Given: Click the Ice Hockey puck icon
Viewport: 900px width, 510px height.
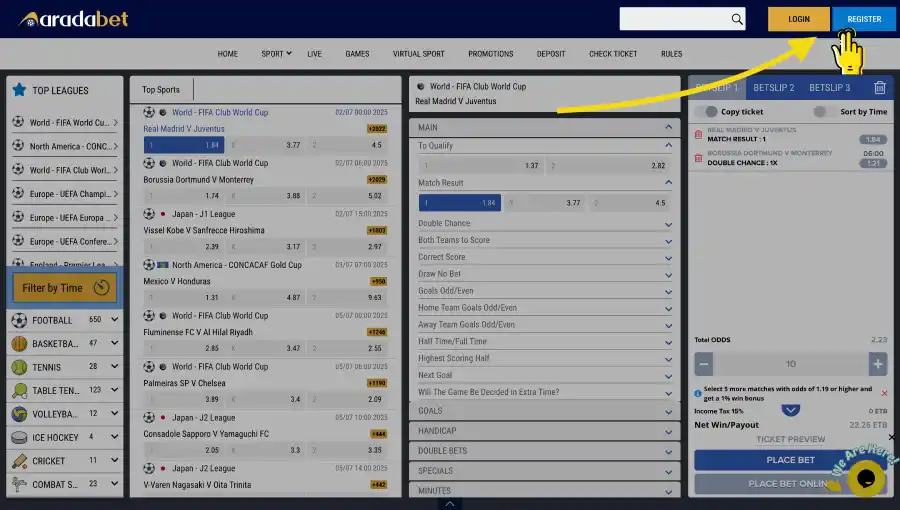Looking at the screenshot, I should point(19,438).
